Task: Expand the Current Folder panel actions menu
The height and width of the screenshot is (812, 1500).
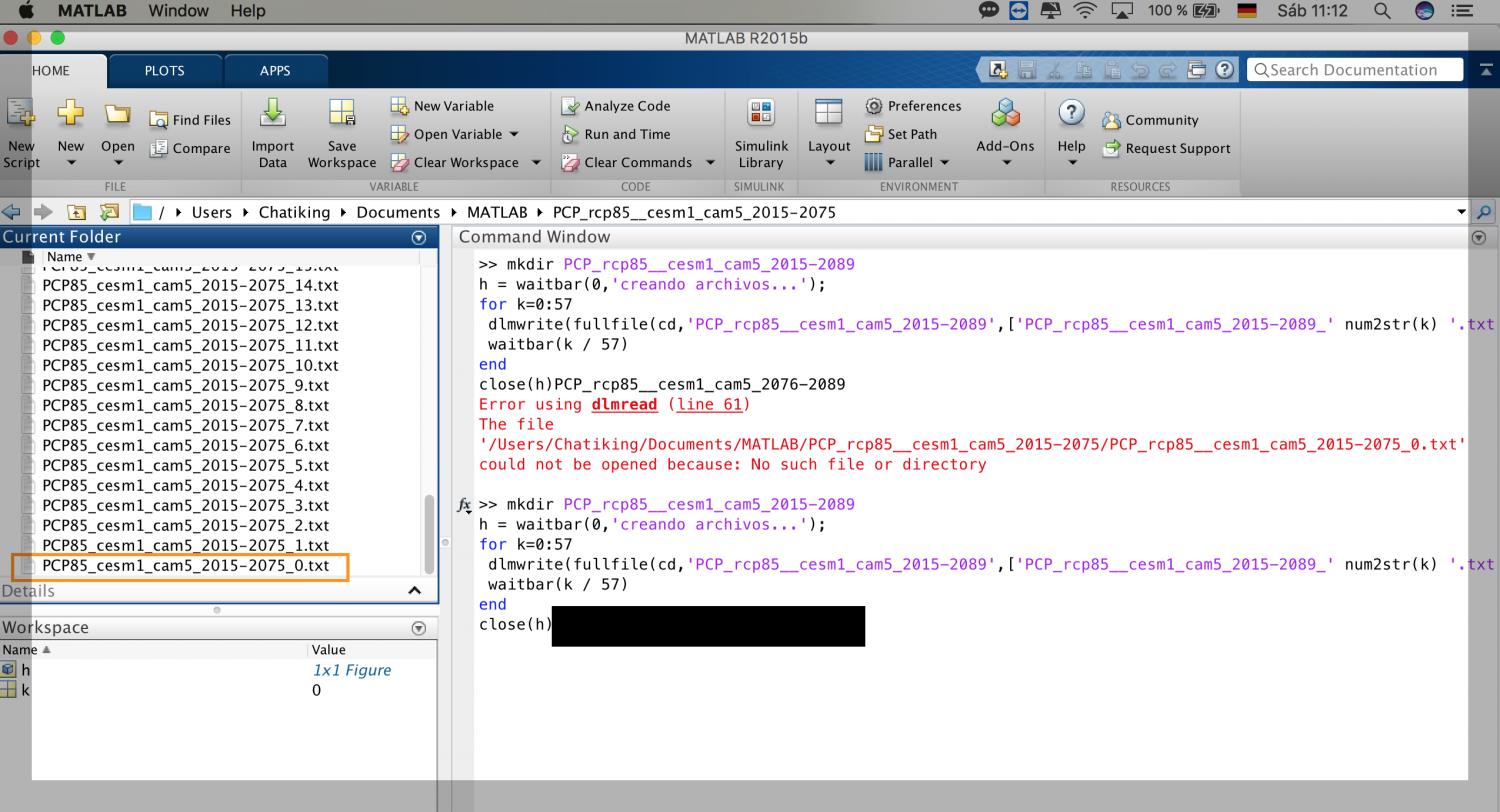Action: point(419,237)
